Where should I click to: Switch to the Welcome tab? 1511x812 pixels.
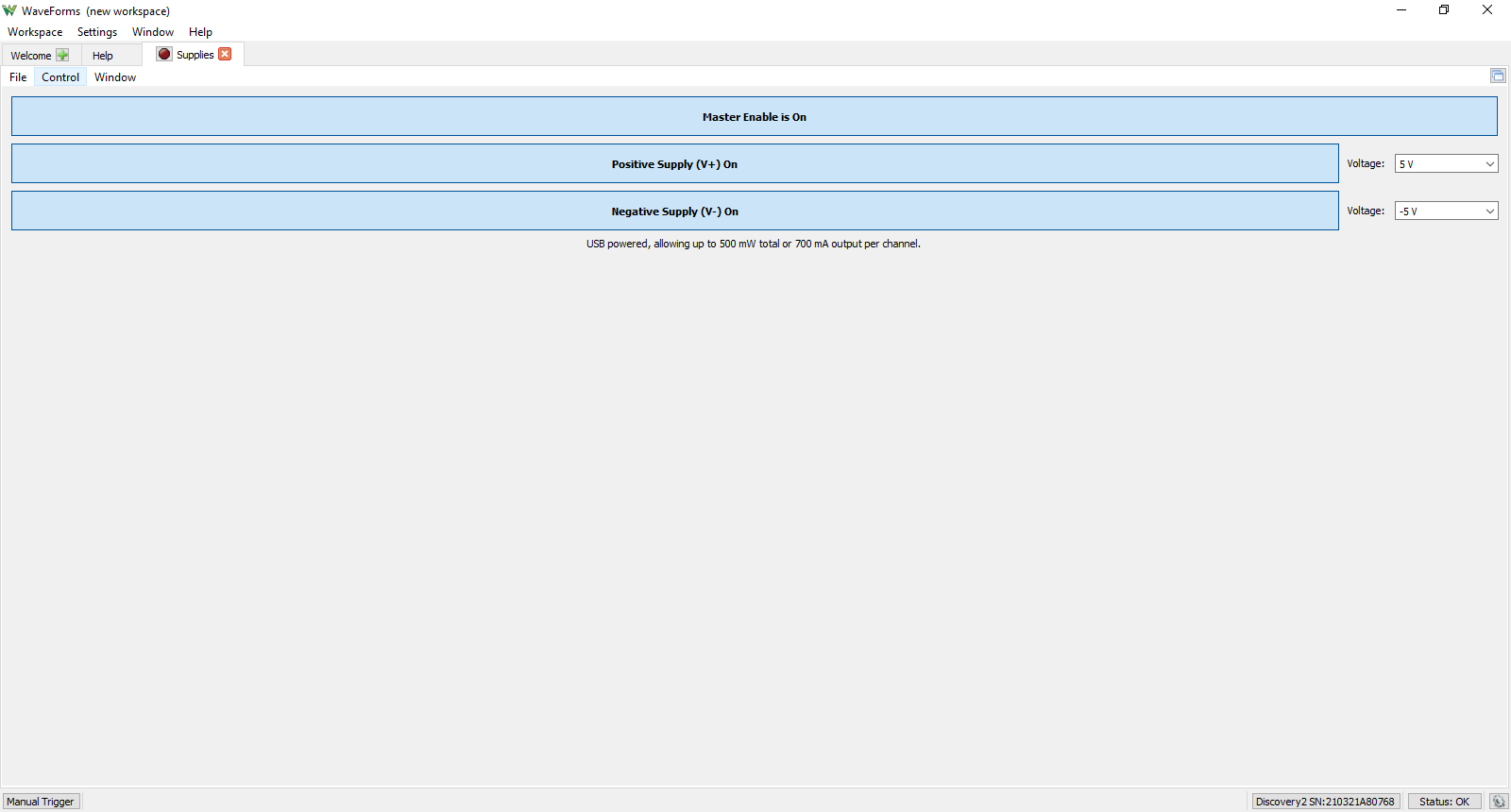tap(31, 56)
